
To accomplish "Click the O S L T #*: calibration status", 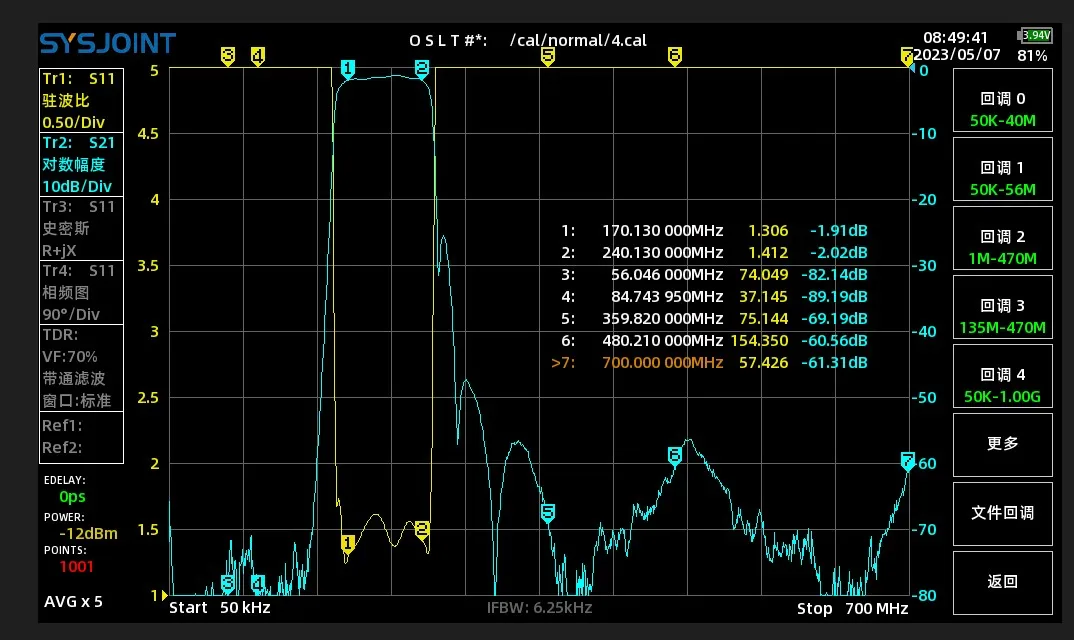I will [448, 41].
